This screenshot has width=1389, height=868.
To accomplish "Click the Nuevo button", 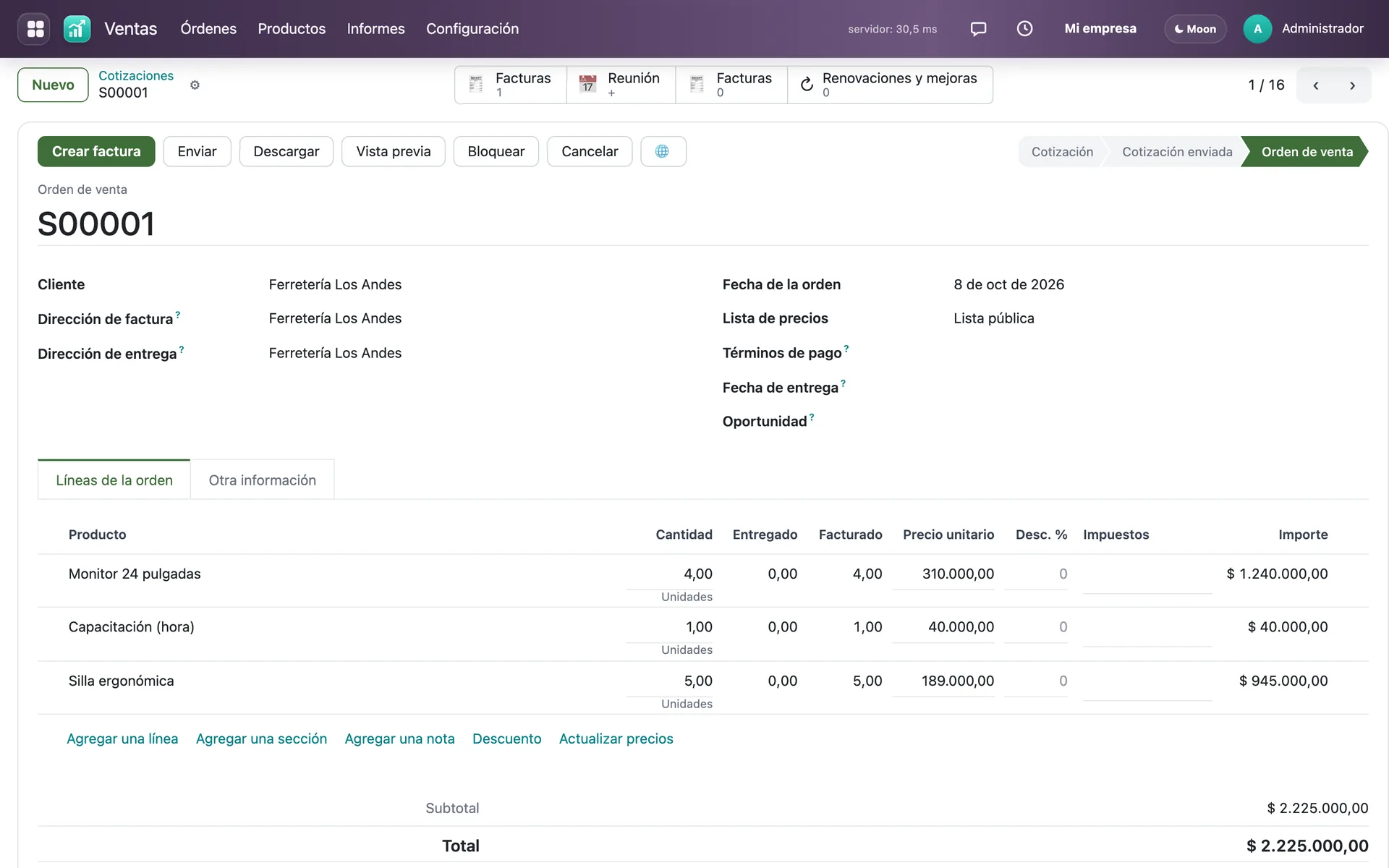I will (53, 85).
